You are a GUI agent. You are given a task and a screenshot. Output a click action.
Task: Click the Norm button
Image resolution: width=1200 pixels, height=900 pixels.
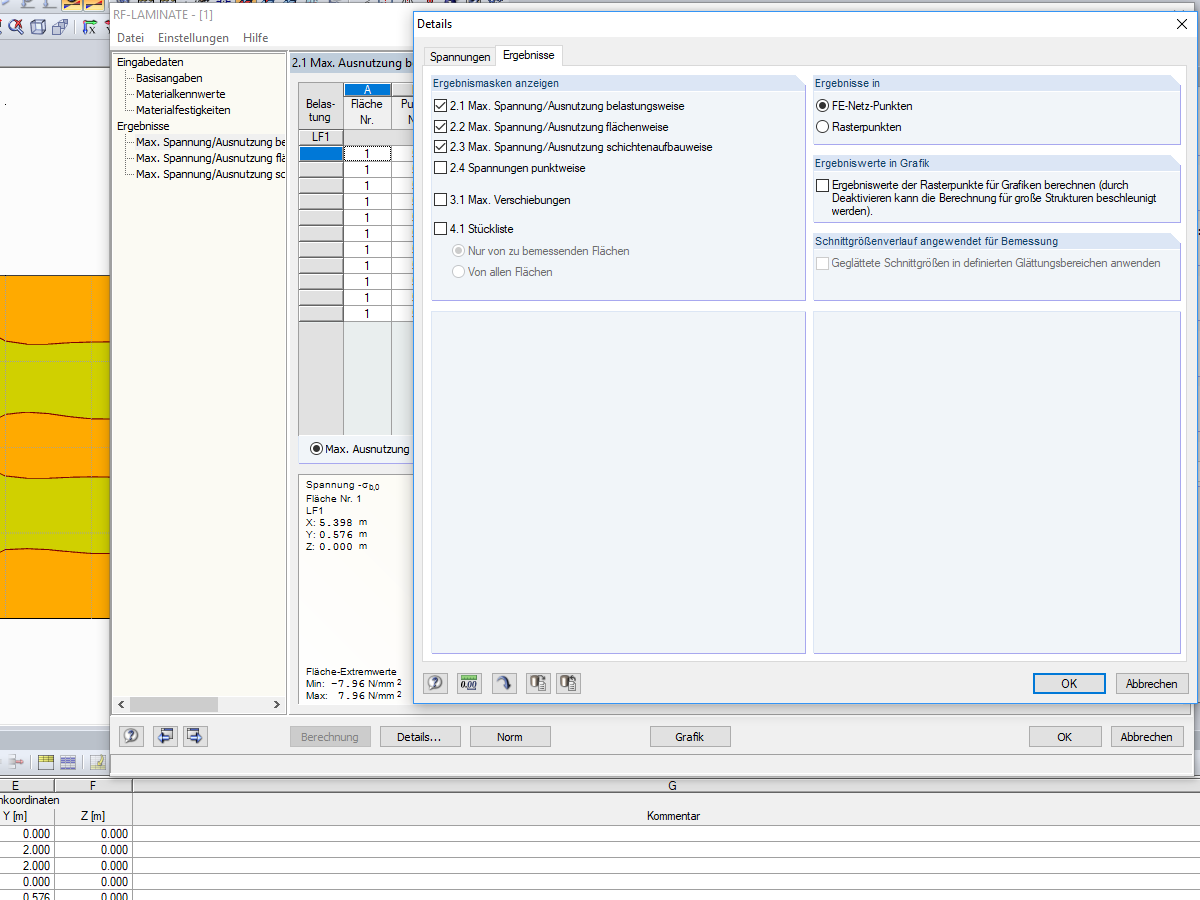coord(510,737)
